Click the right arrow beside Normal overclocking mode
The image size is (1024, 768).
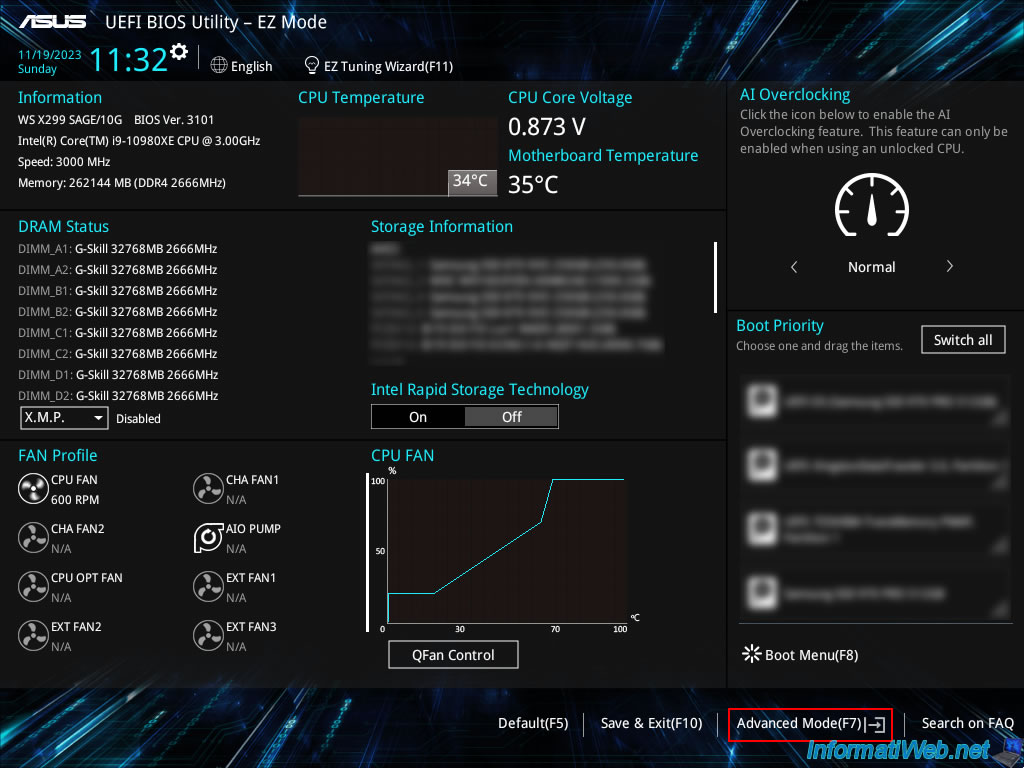949,267
